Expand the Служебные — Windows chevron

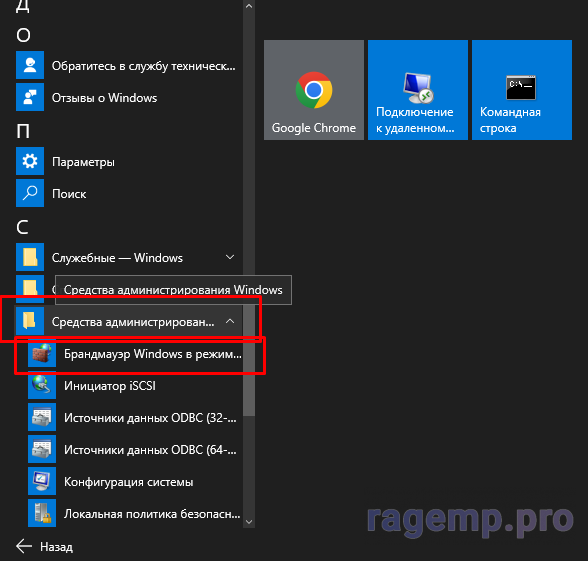(x=230, y=257)
